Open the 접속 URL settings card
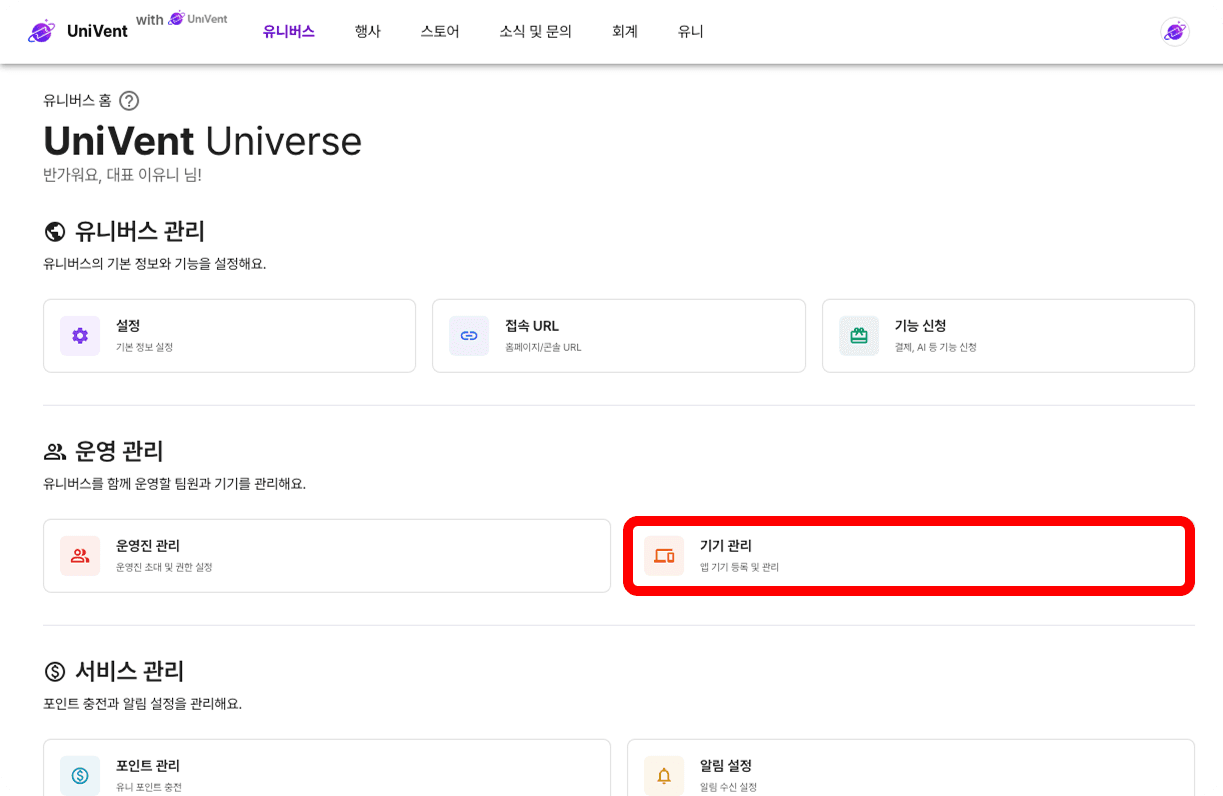 point(618,336)
